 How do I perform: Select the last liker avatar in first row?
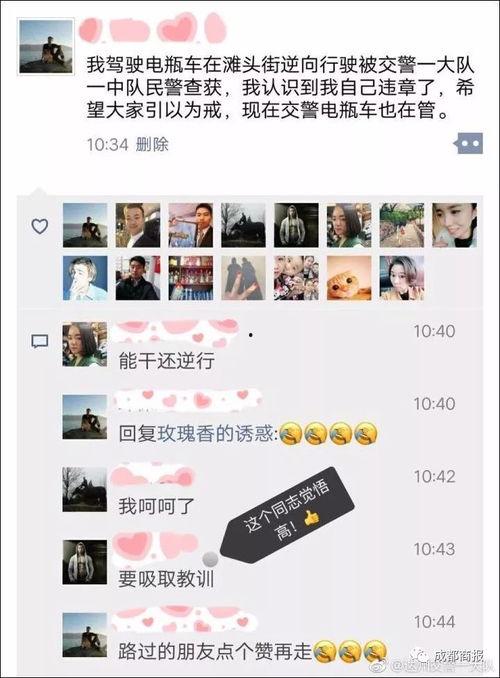click(454, 225)
